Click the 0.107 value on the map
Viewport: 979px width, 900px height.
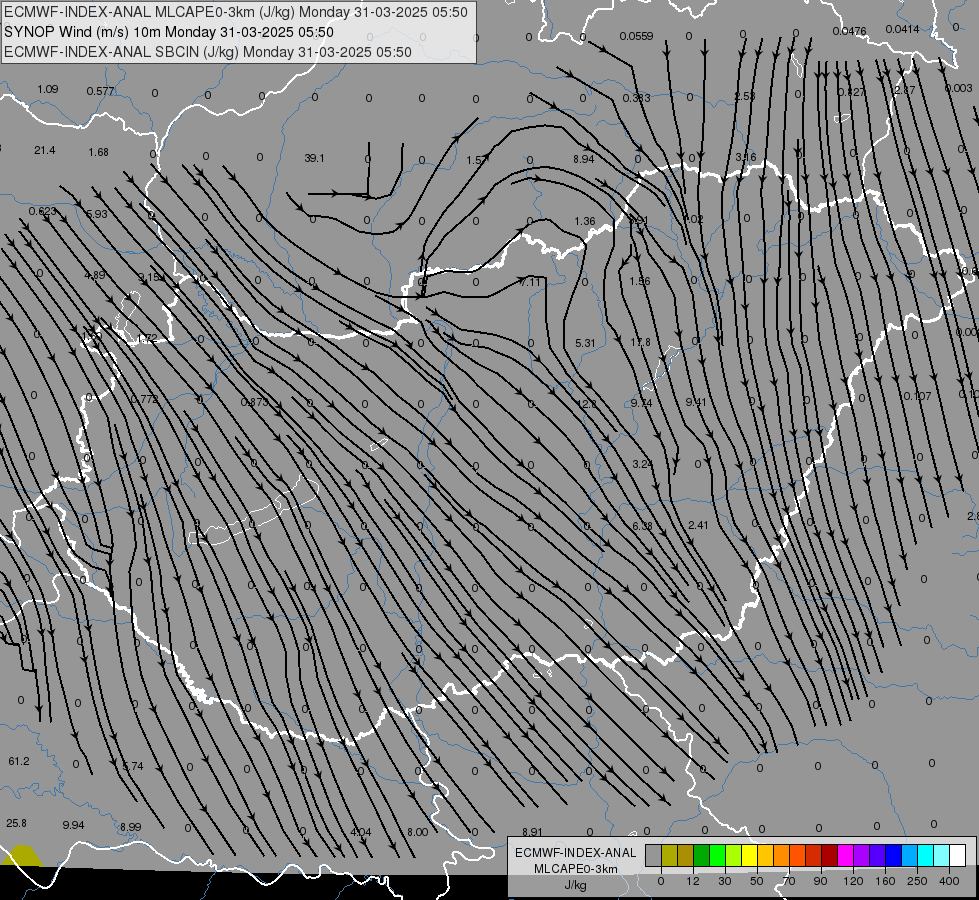tap(917, 396)
